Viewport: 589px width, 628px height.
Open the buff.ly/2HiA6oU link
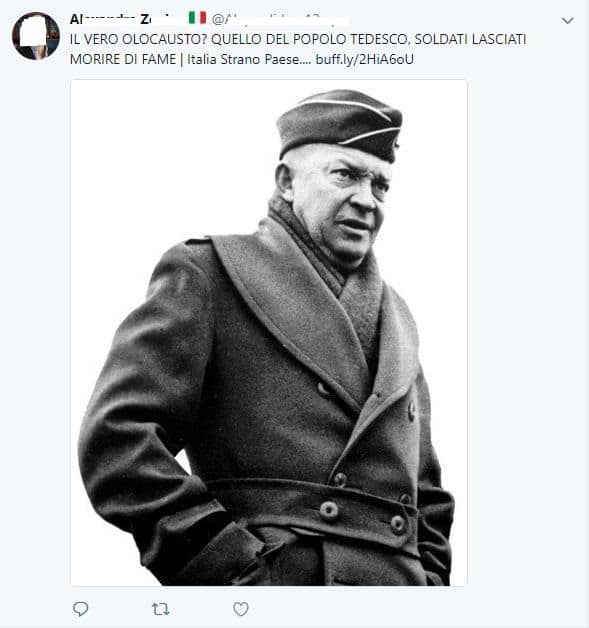(x=364, y=59)
